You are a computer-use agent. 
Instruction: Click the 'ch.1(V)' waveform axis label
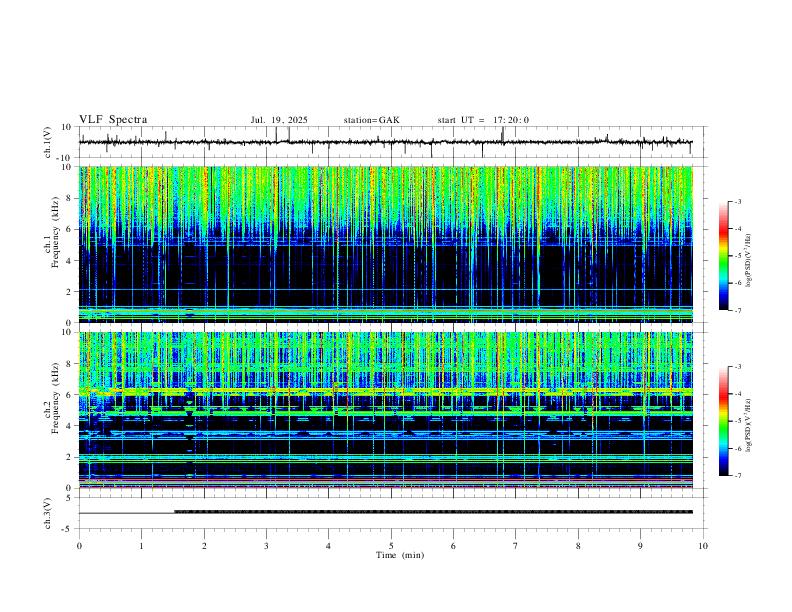tap(48, 142)
